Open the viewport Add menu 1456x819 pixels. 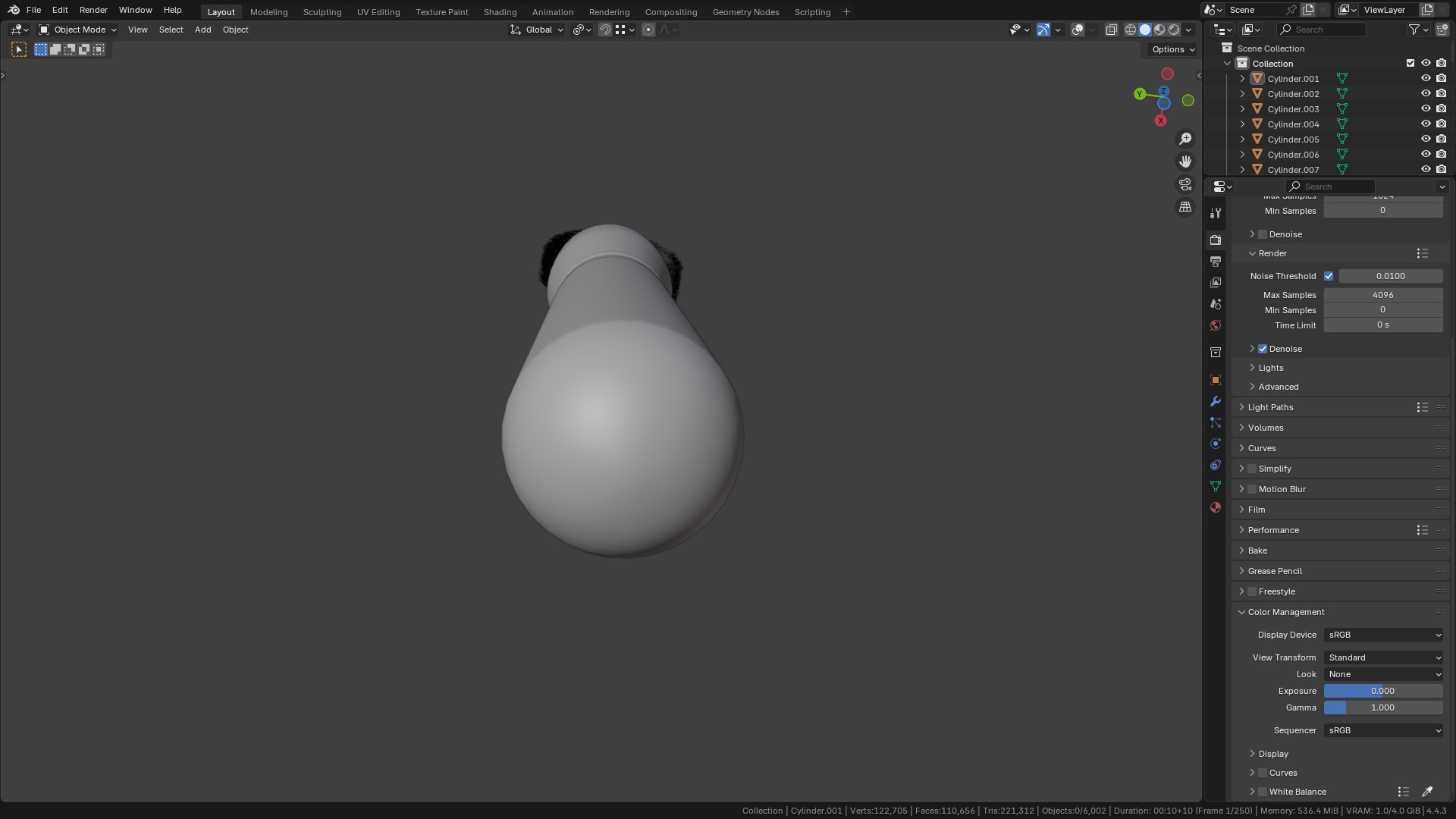pyautogui.click(x=202, y=30)
